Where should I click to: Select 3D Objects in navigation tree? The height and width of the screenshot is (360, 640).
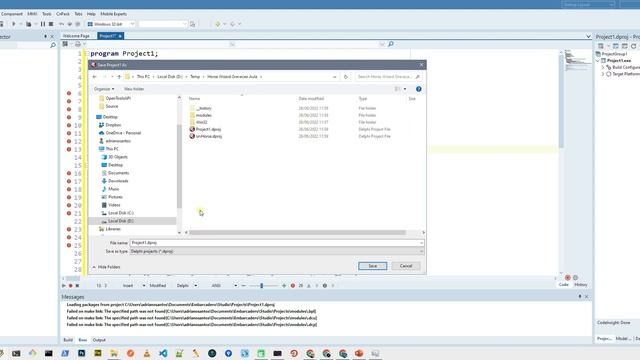(x=118, y=157)
